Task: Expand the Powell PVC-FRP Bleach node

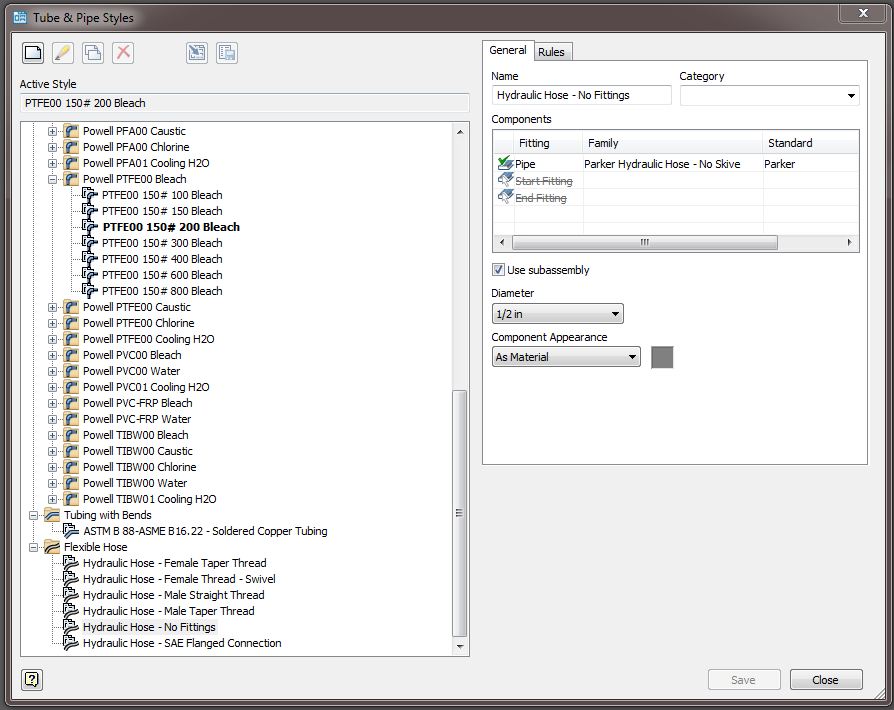Action: pyautogui.click(x=52, y=403)
